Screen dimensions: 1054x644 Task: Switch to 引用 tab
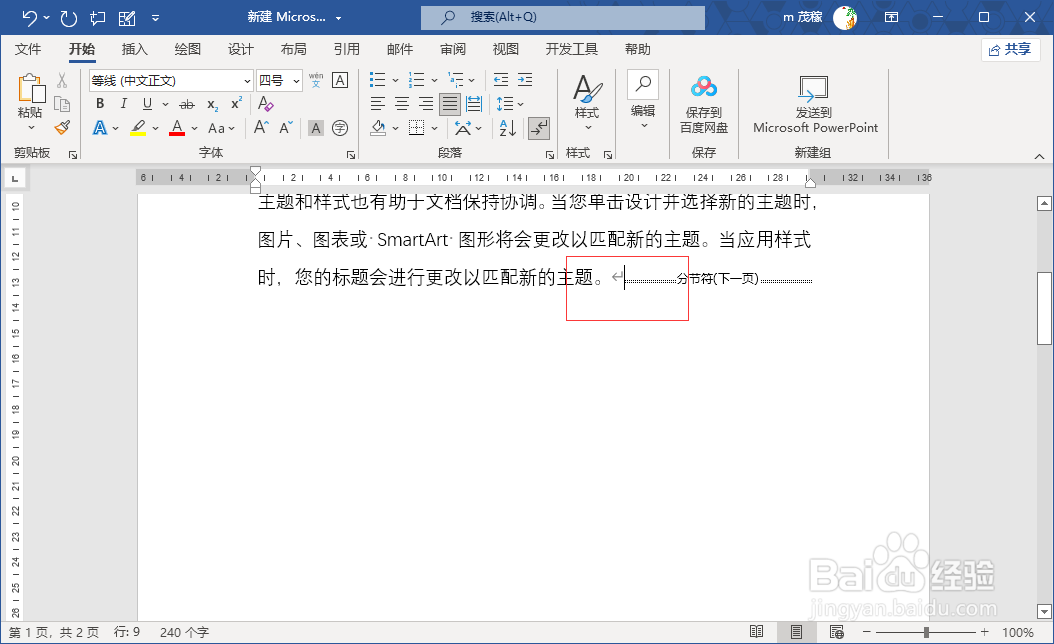pos(346,49)
